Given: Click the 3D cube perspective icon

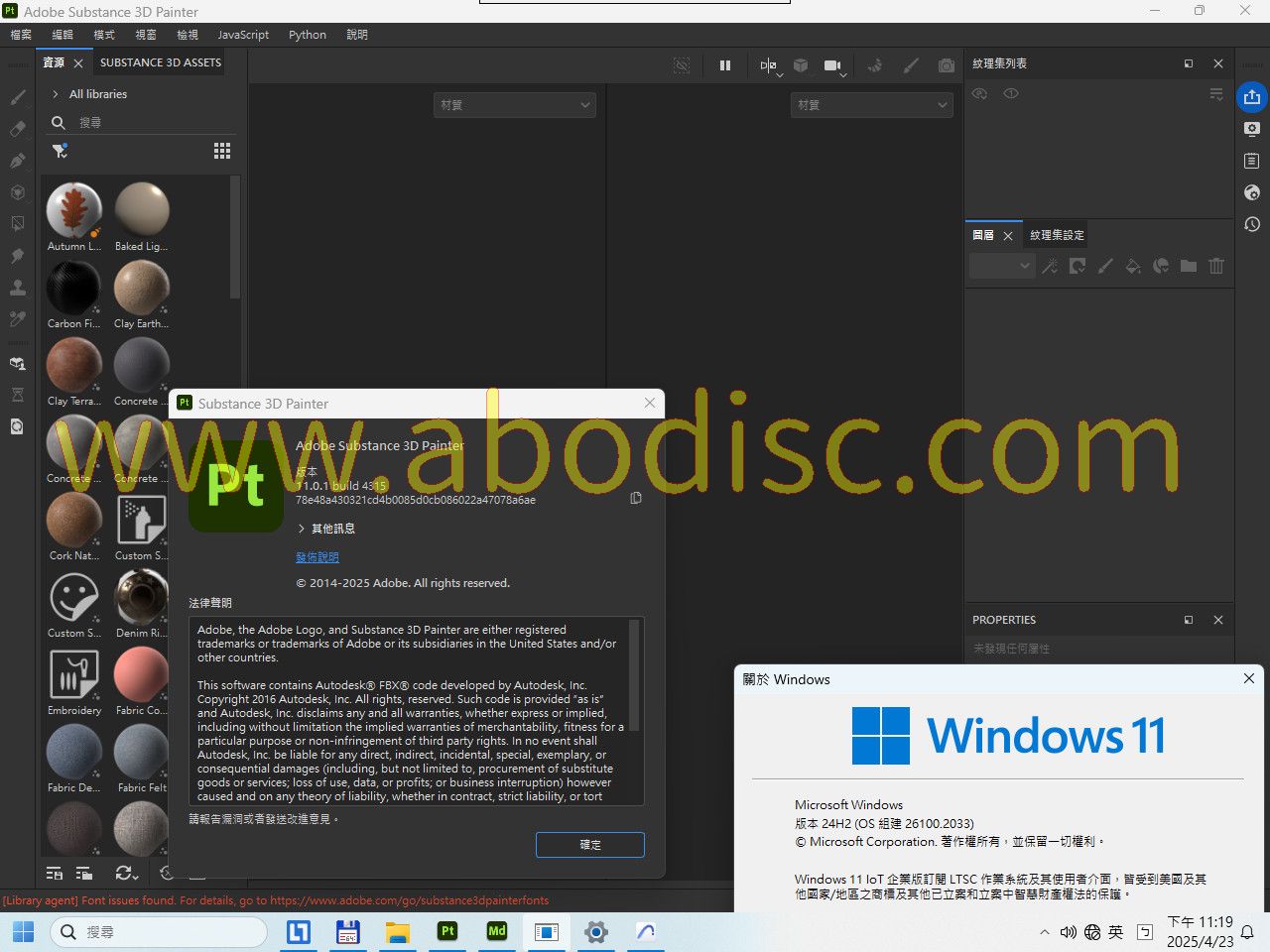Looking at the screenshot, I should 801,65.
